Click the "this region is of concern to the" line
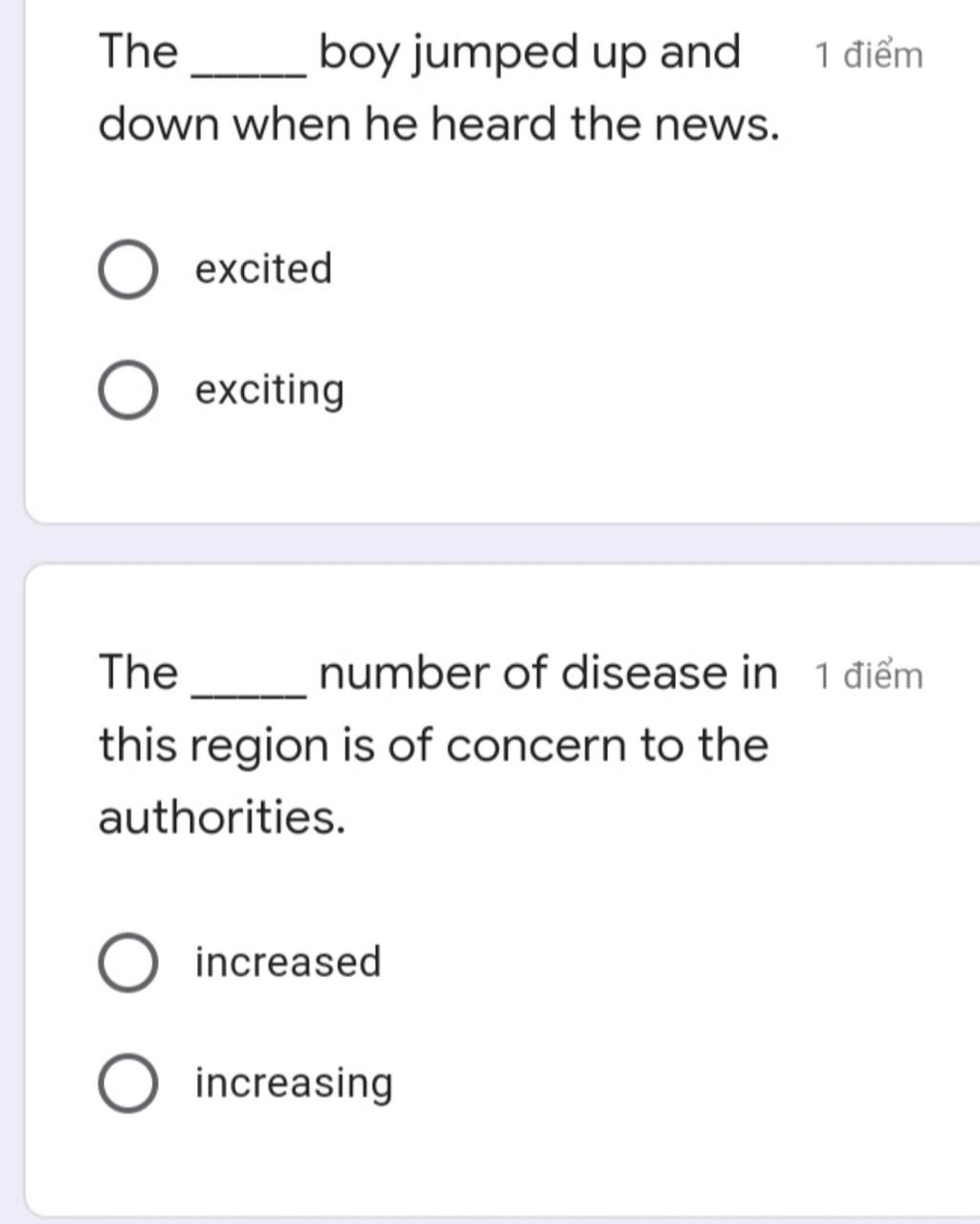Screen dimensions: 980x1224 click(434, 746)
